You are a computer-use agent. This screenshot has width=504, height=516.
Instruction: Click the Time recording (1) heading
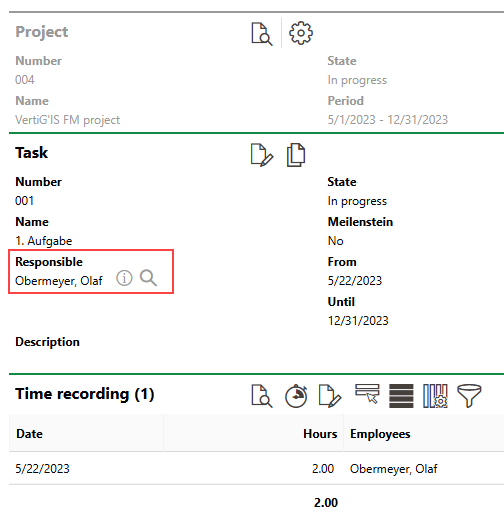(x=85, y=394)
